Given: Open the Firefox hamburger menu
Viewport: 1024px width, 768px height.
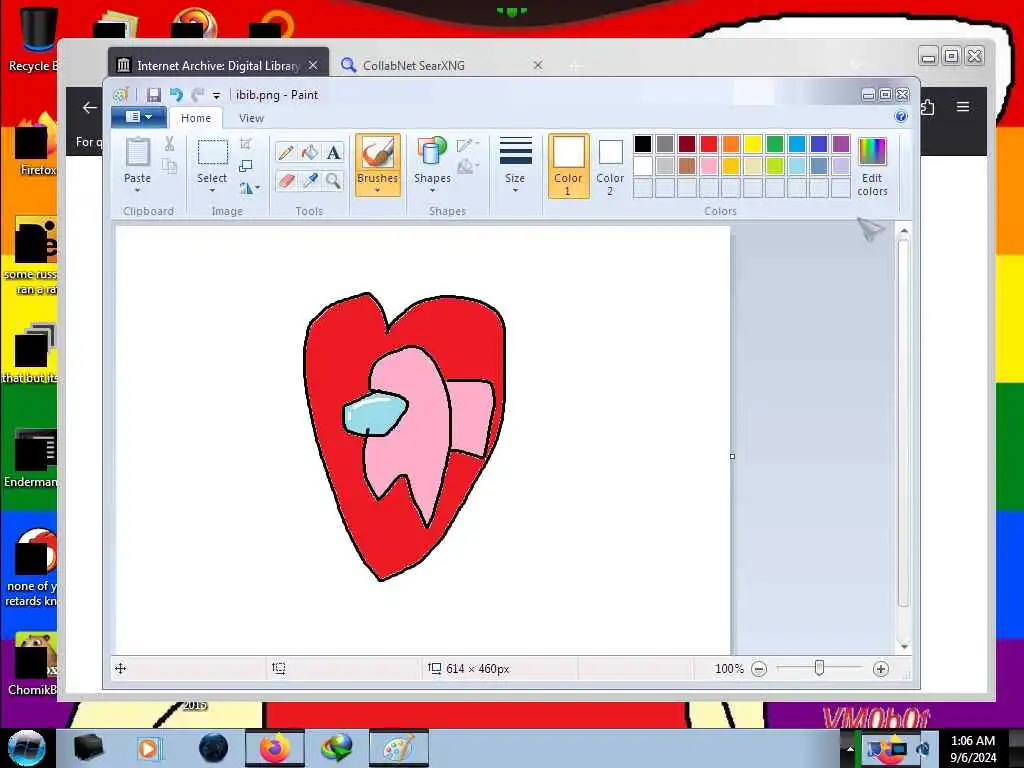Looking at the screenshot, I should (963, 106).
